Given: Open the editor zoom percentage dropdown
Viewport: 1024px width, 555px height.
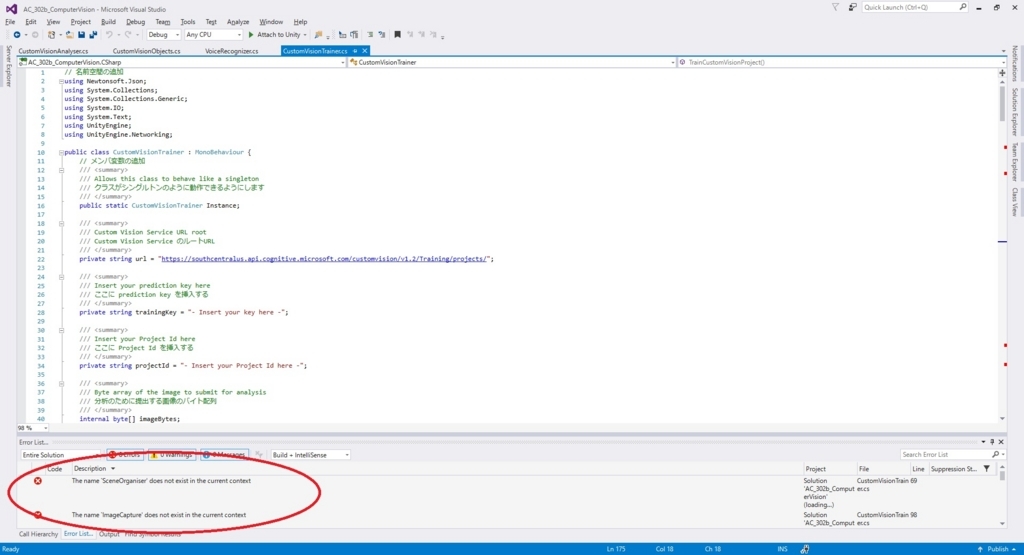Looking at the screenshot, I should [32, 428].
